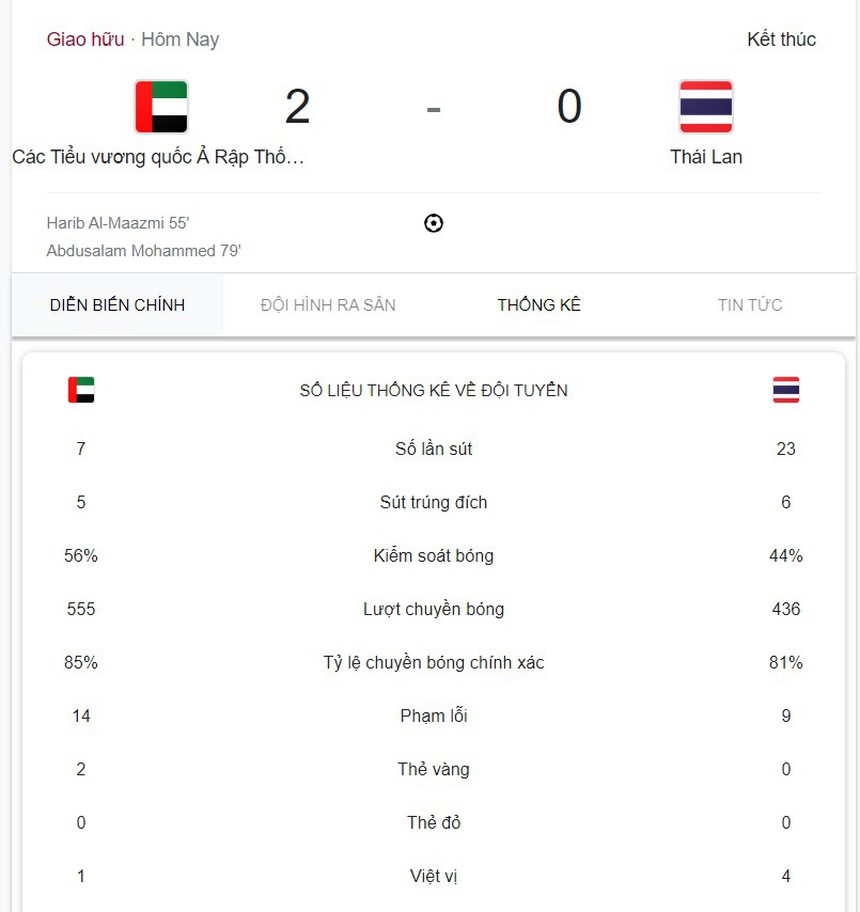Select the THỐNG KÊ tab
Screen dimensions: 860x912
539,305
